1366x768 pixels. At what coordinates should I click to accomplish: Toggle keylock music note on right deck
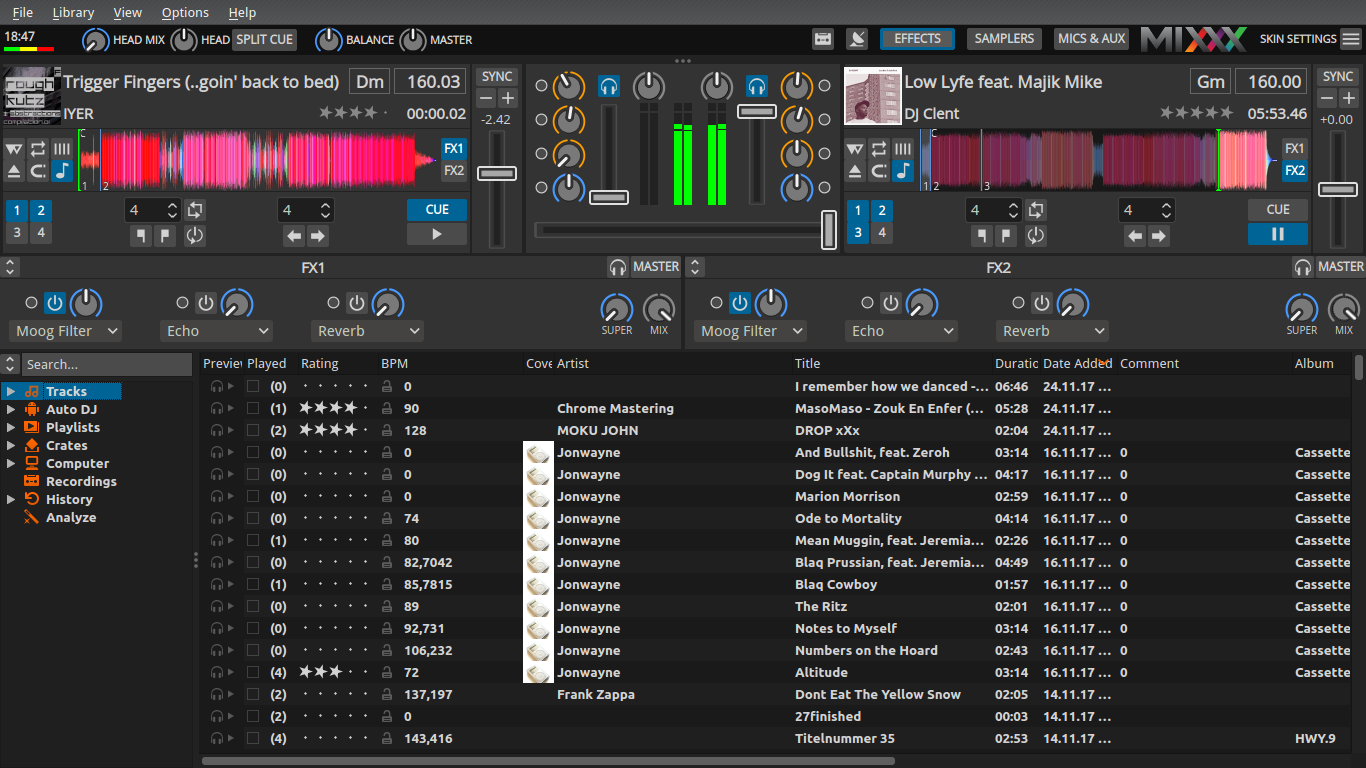click(x=903, y=171)
